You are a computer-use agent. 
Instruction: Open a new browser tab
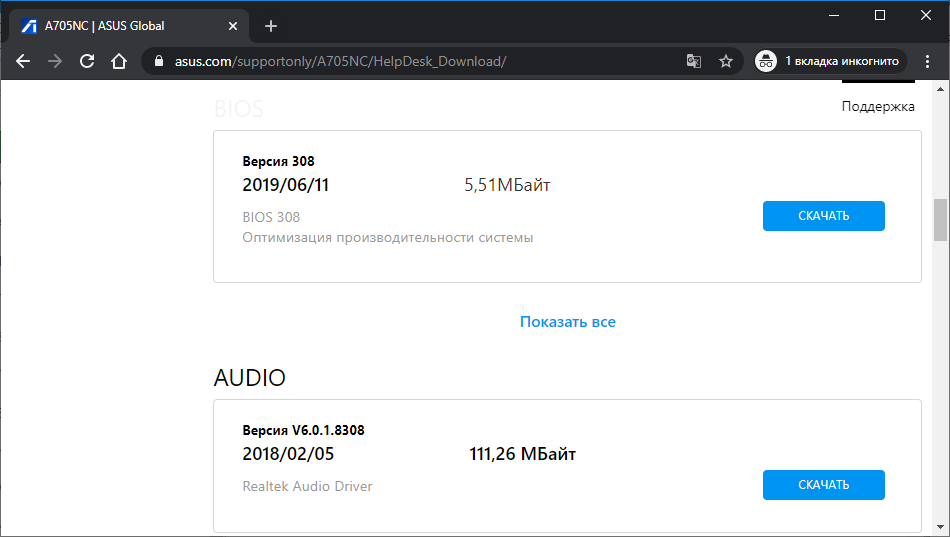click(x=270, y=26)
